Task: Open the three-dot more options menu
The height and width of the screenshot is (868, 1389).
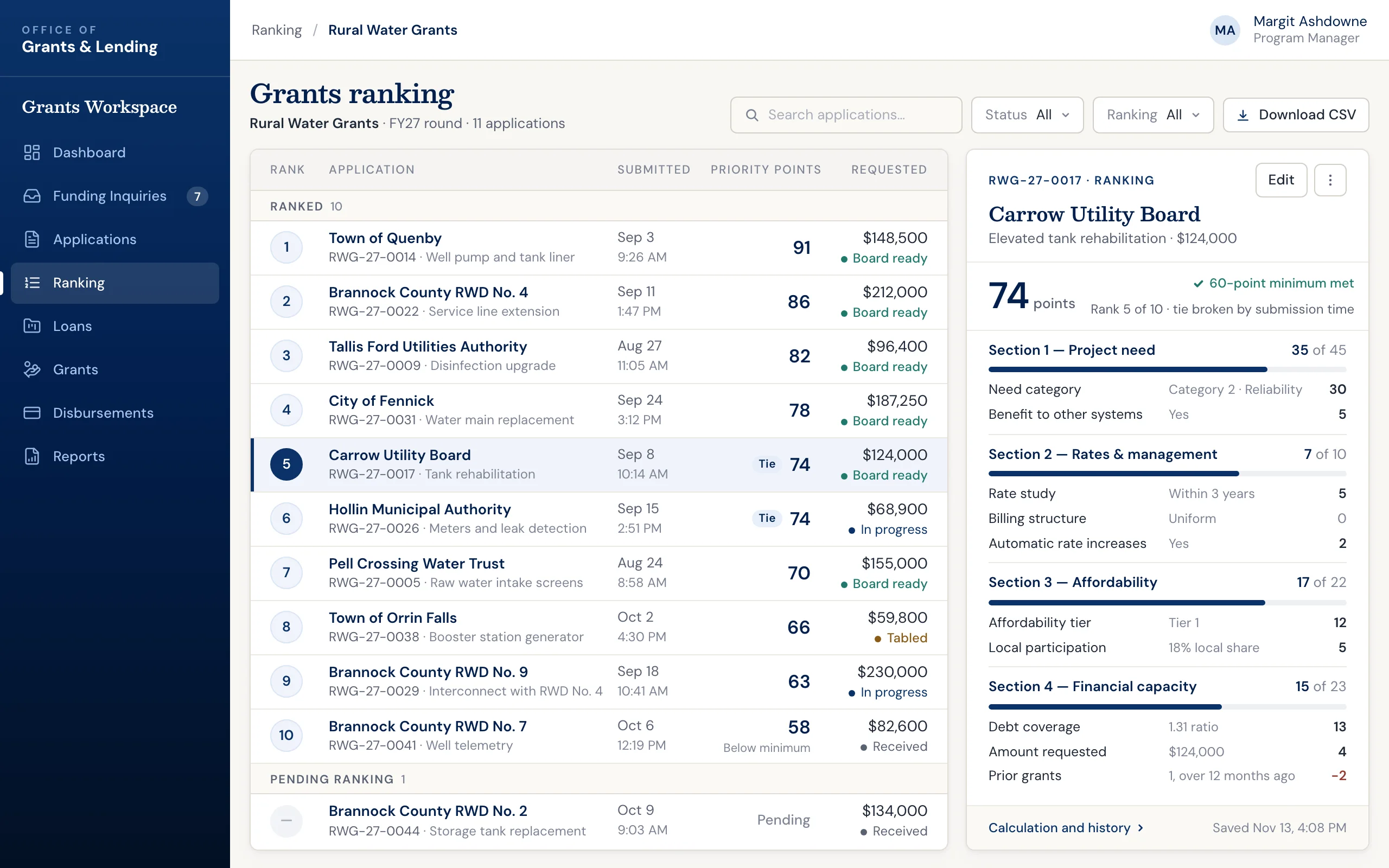Action: tap(1330, 180)
